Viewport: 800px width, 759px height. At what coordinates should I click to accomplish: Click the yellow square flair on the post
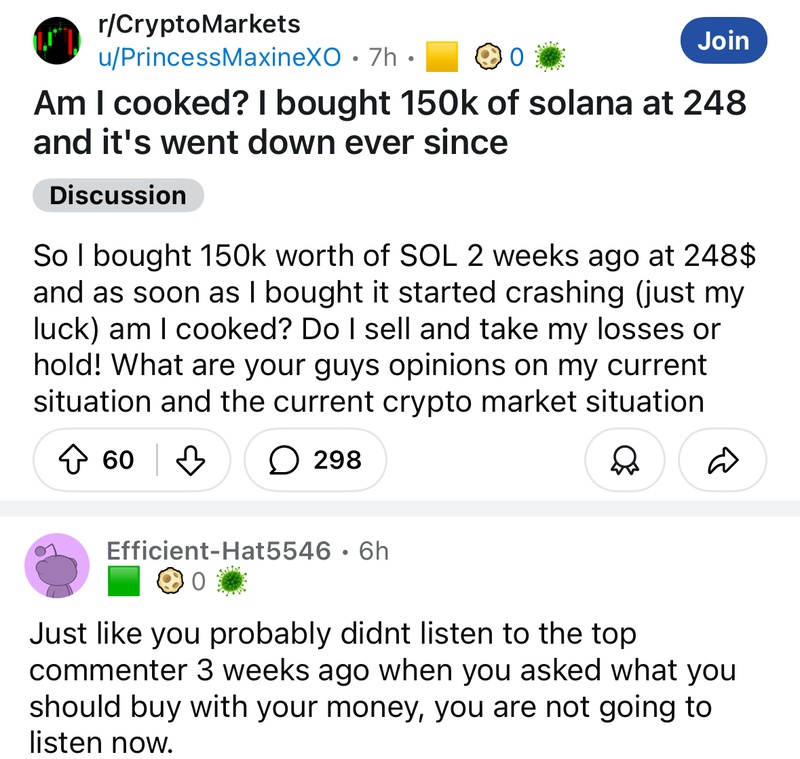[442, 57]
